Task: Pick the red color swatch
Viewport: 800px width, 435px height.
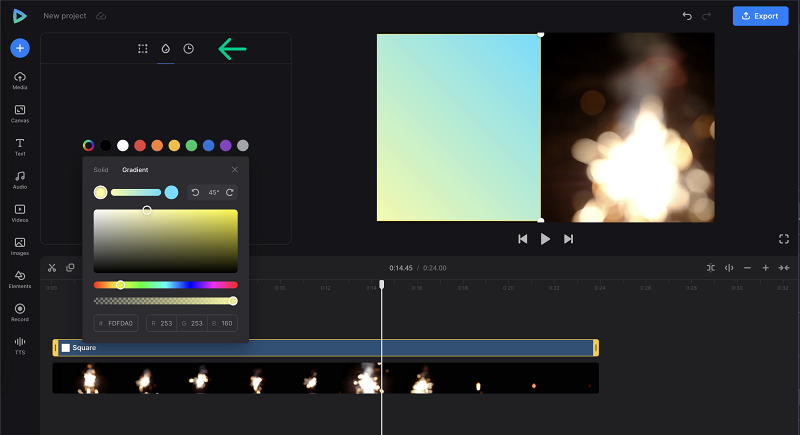Action: point(140,145)
